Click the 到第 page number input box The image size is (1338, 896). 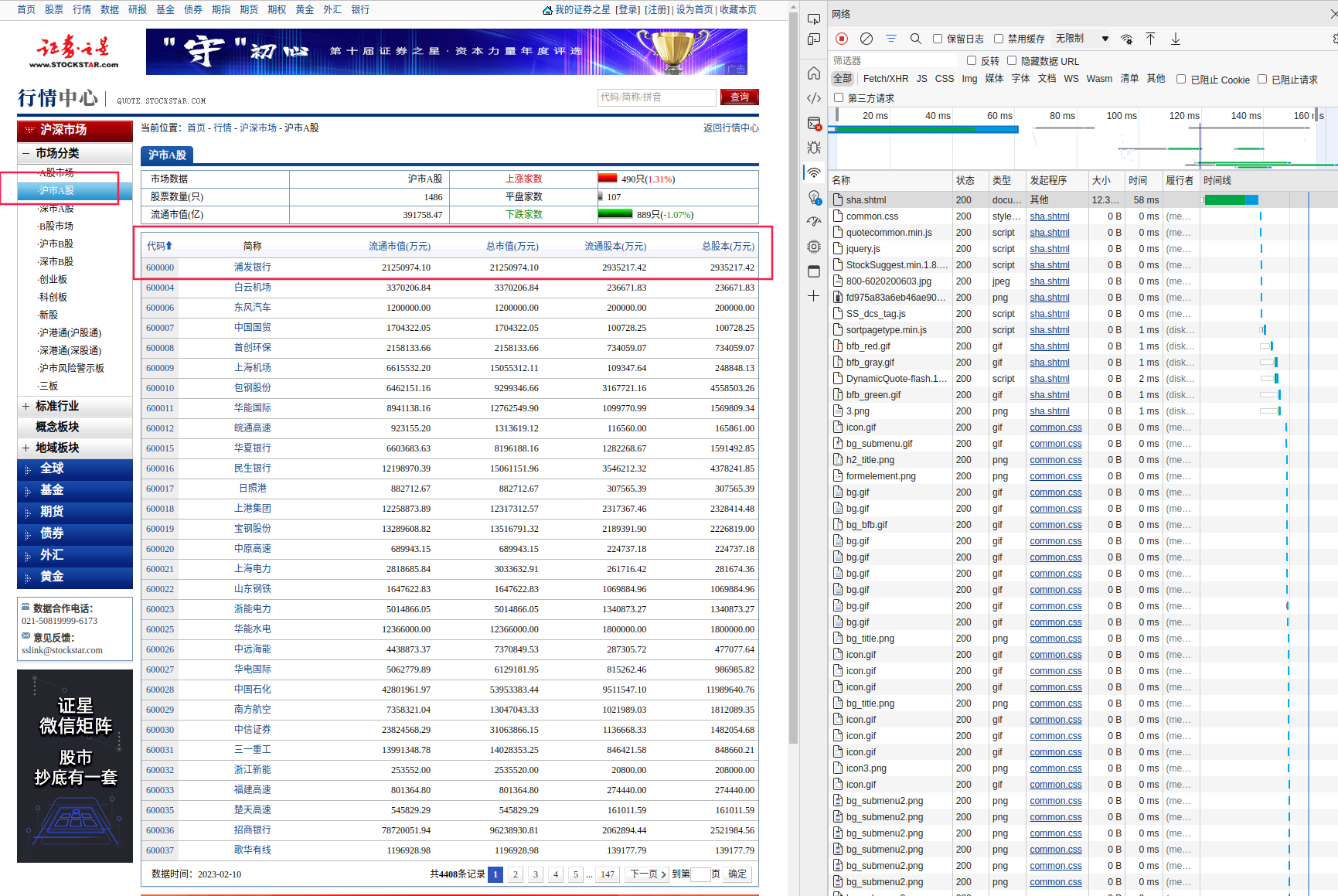pos(700,874)
